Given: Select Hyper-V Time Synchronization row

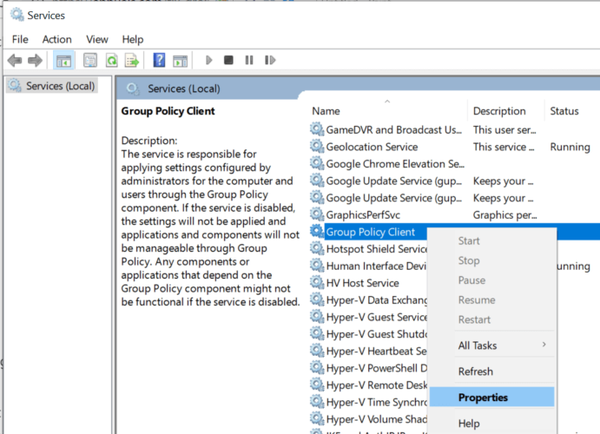Looking at the screenshot, I should click(x=368, y=402).
